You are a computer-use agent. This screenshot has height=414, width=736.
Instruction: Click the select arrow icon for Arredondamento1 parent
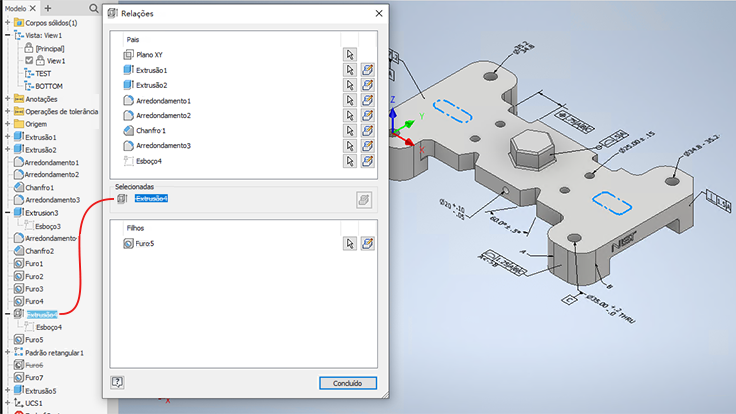[350, 100]
